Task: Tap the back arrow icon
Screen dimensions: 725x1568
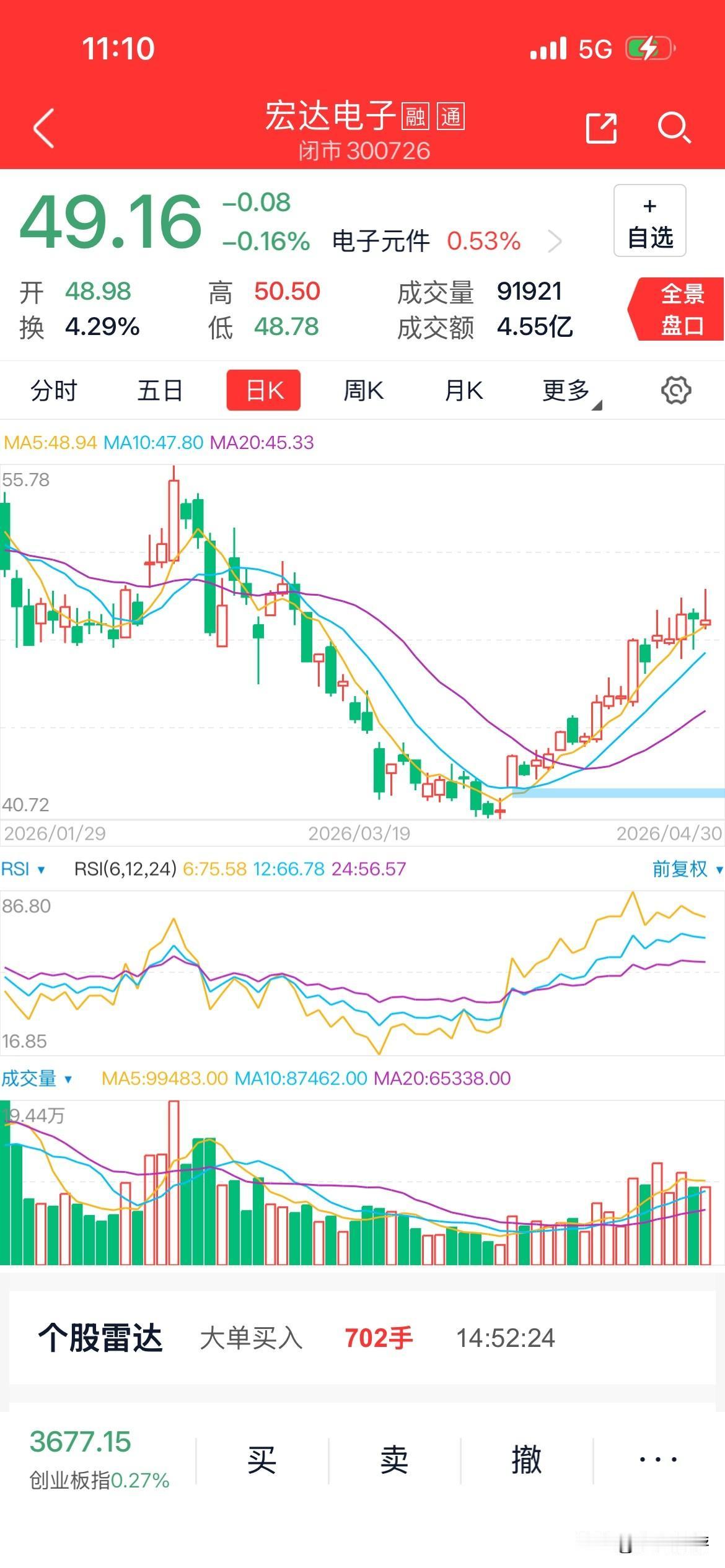Action: (x=44, y=128)
